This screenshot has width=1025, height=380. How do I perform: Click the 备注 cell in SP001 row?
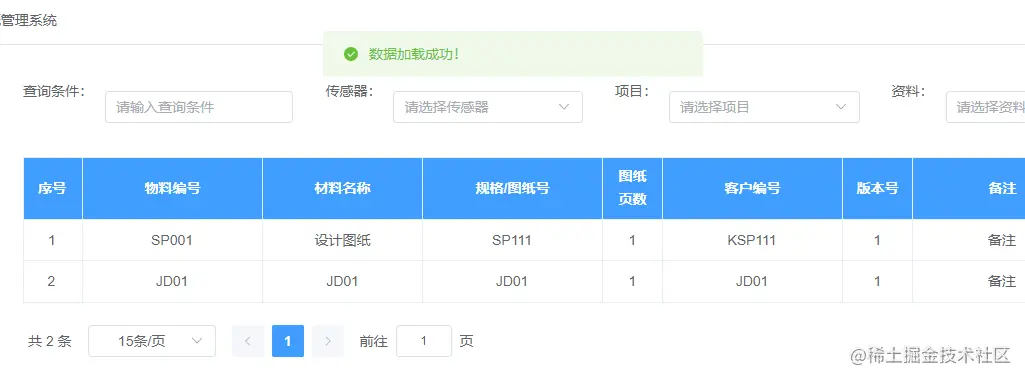(x=969, y=240)
